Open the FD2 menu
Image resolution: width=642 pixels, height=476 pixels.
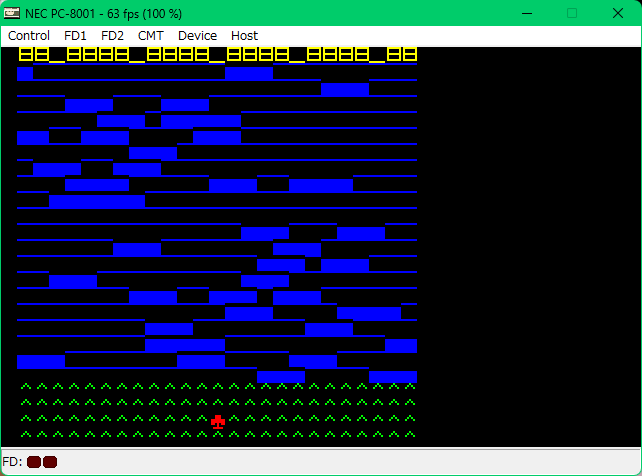112,36
